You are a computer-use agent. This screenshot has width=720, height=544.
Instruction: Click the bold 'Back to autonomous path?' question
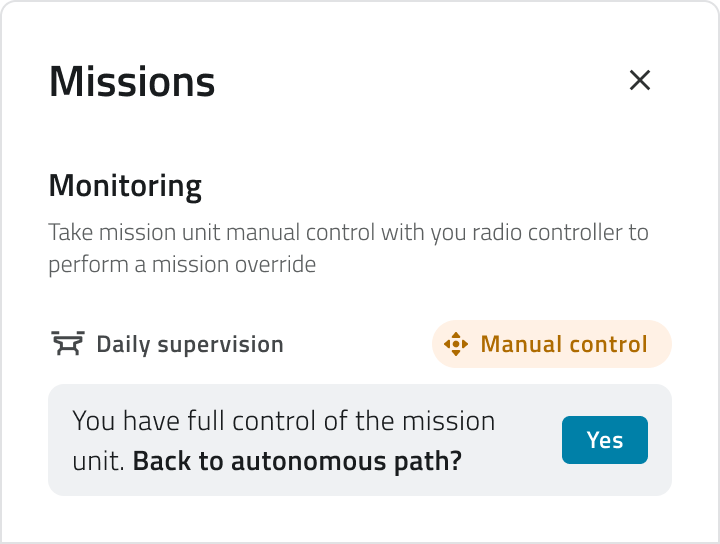tap(297, 462)
